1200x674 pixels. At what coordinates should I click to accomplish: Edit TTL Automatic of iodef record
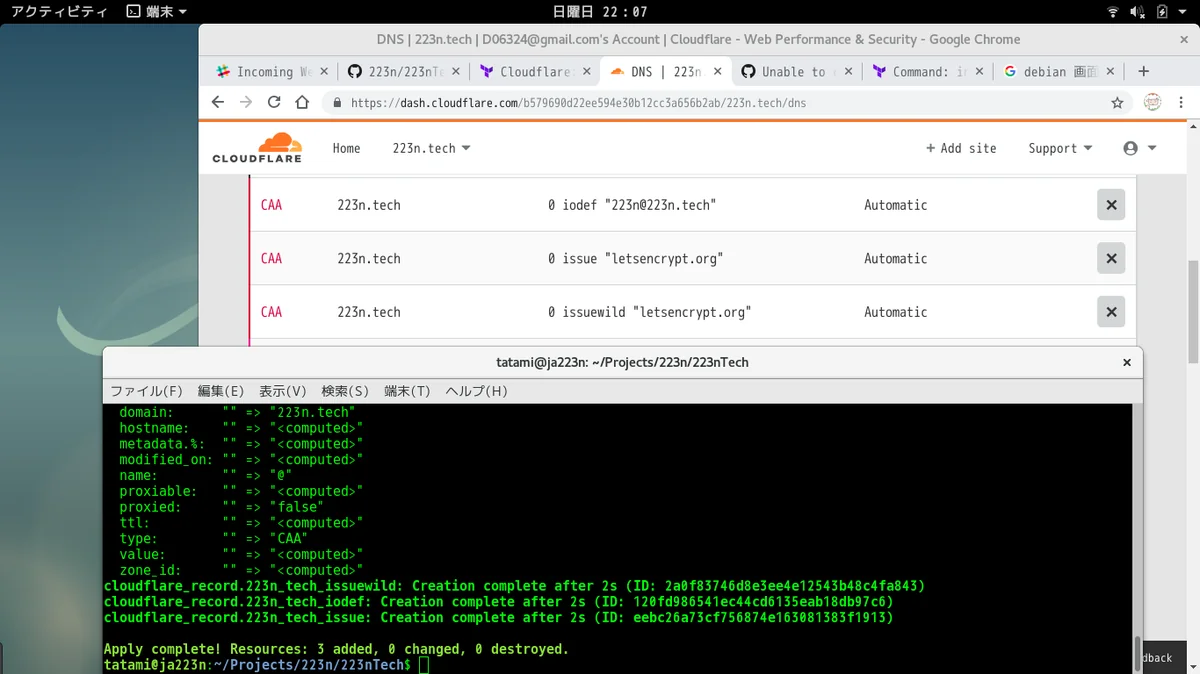click(x=895, y=205)
